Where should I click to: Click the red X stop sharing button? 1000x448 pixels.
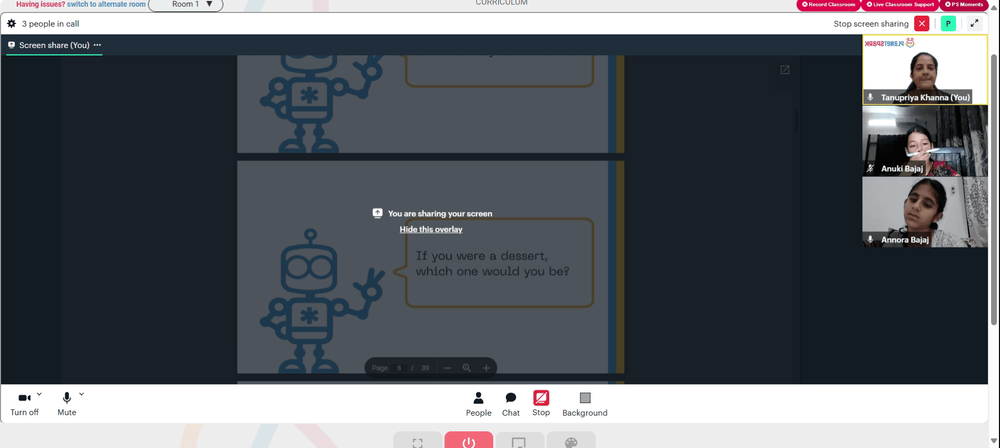[x=922, y=24]
